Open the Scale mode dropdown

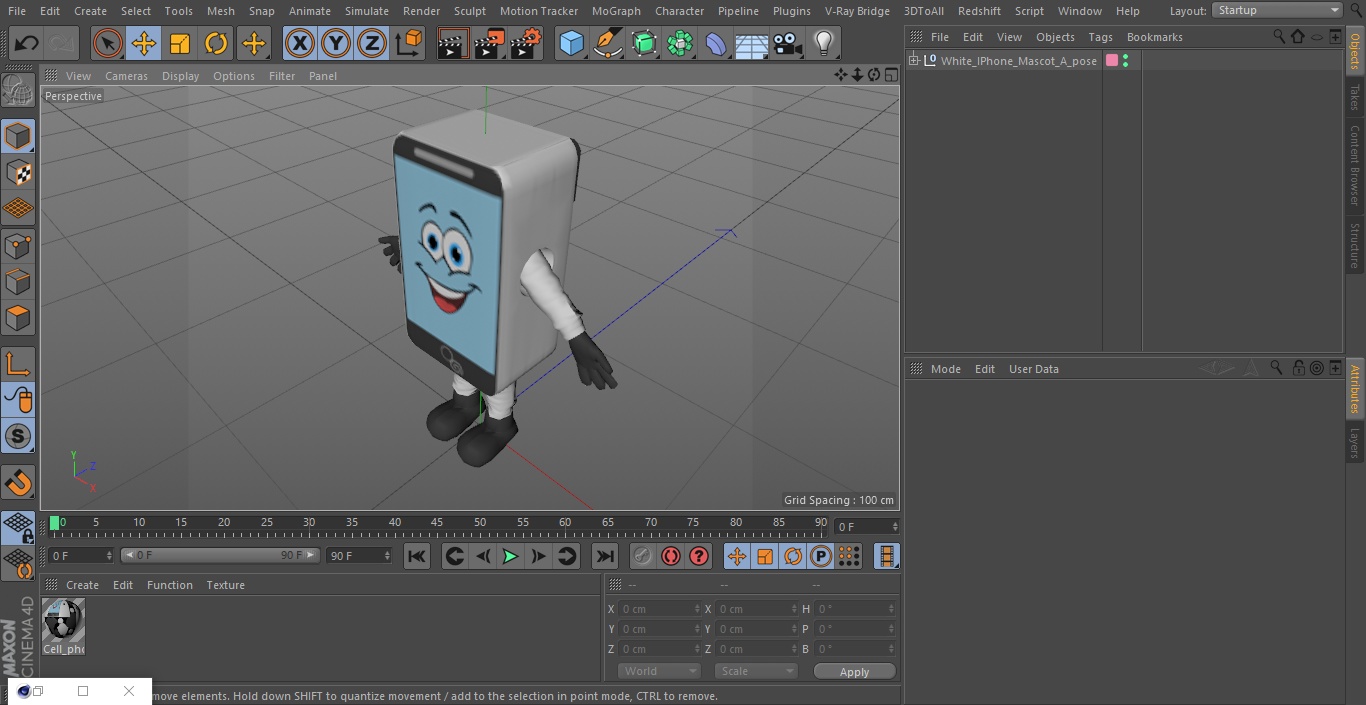(756, 671)
